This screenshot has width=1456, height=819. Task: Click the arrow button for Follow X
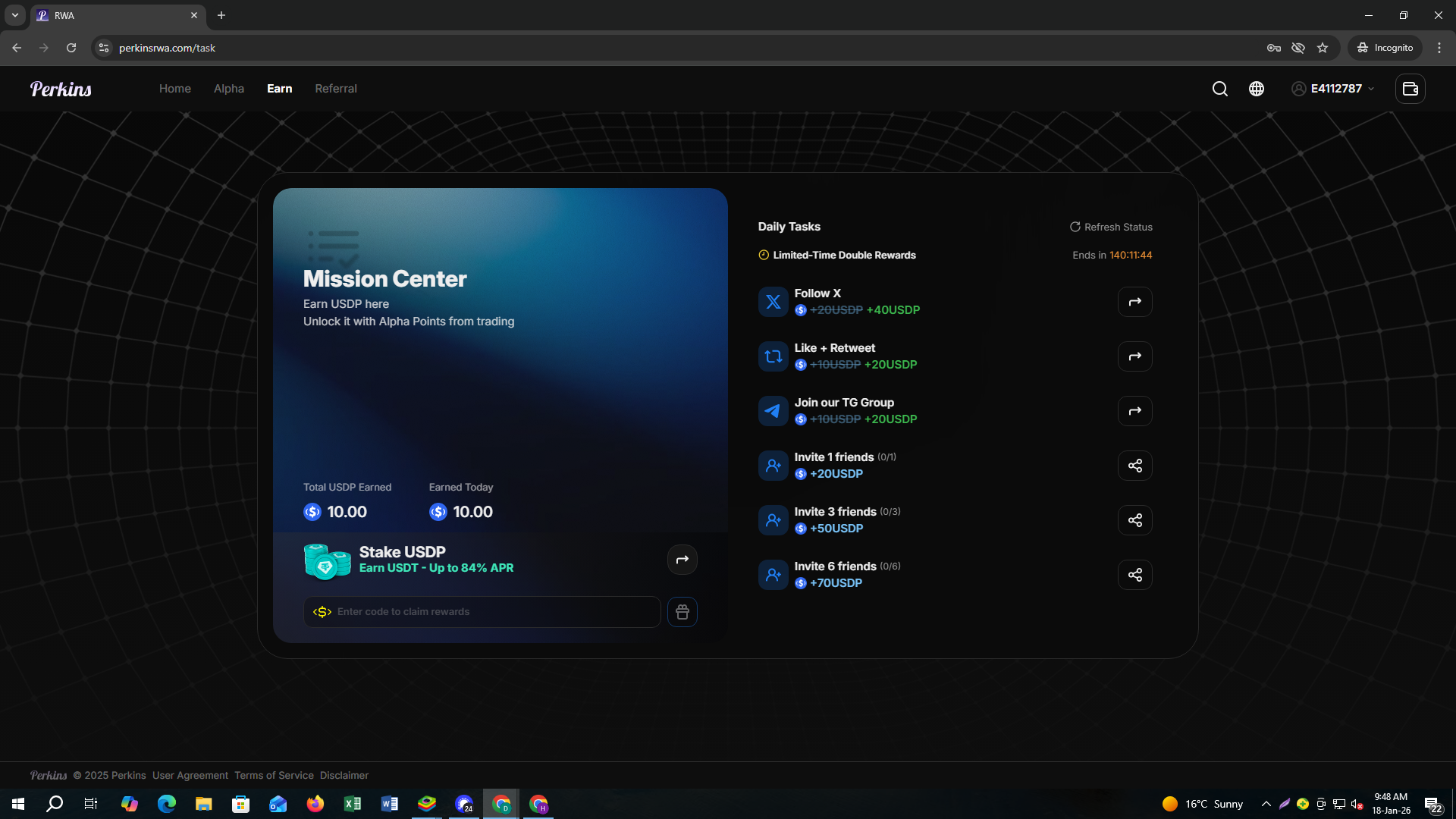pos(1134,302)
